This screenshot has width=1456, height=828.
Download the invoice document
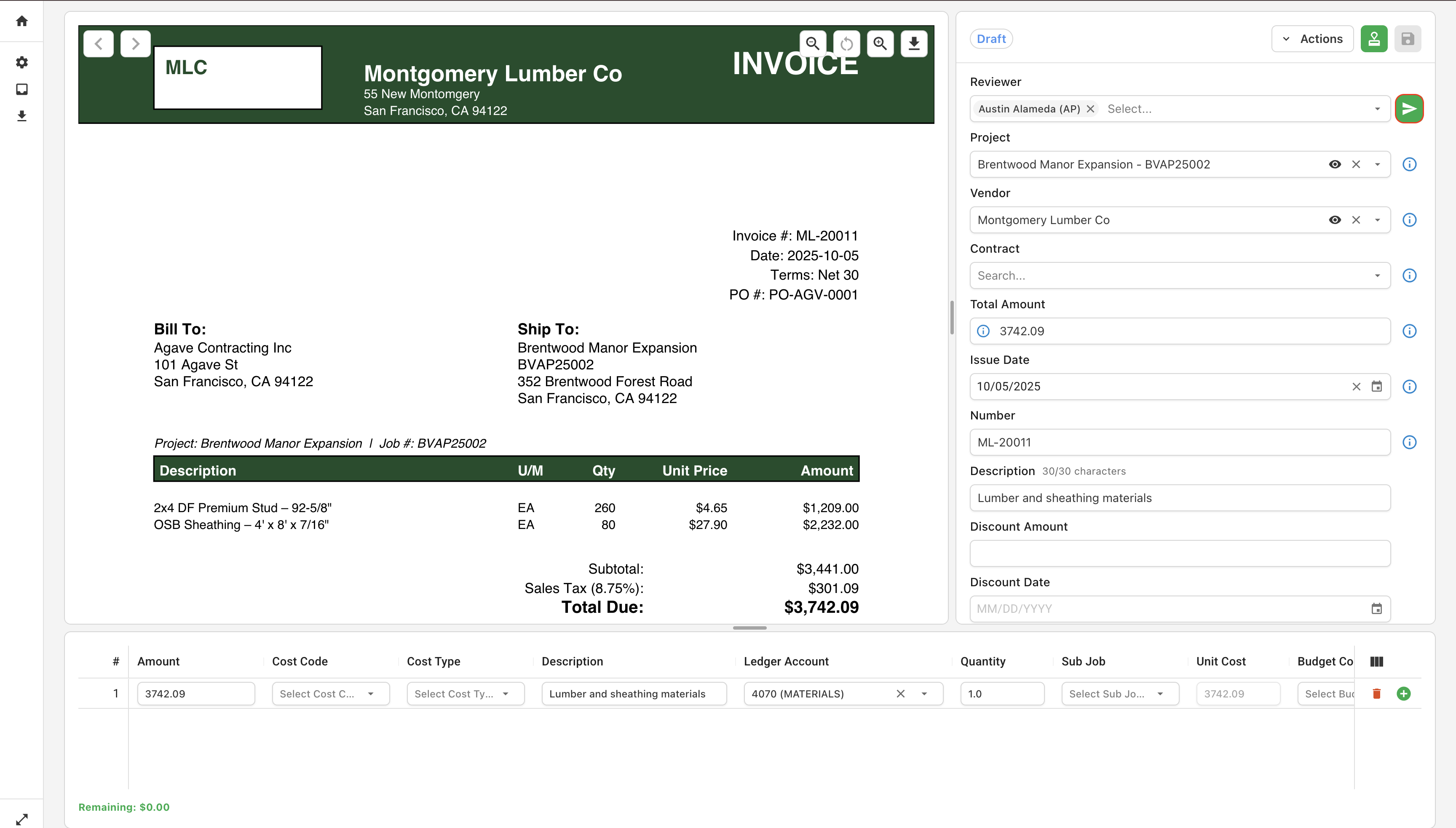[x=914, y=44]
